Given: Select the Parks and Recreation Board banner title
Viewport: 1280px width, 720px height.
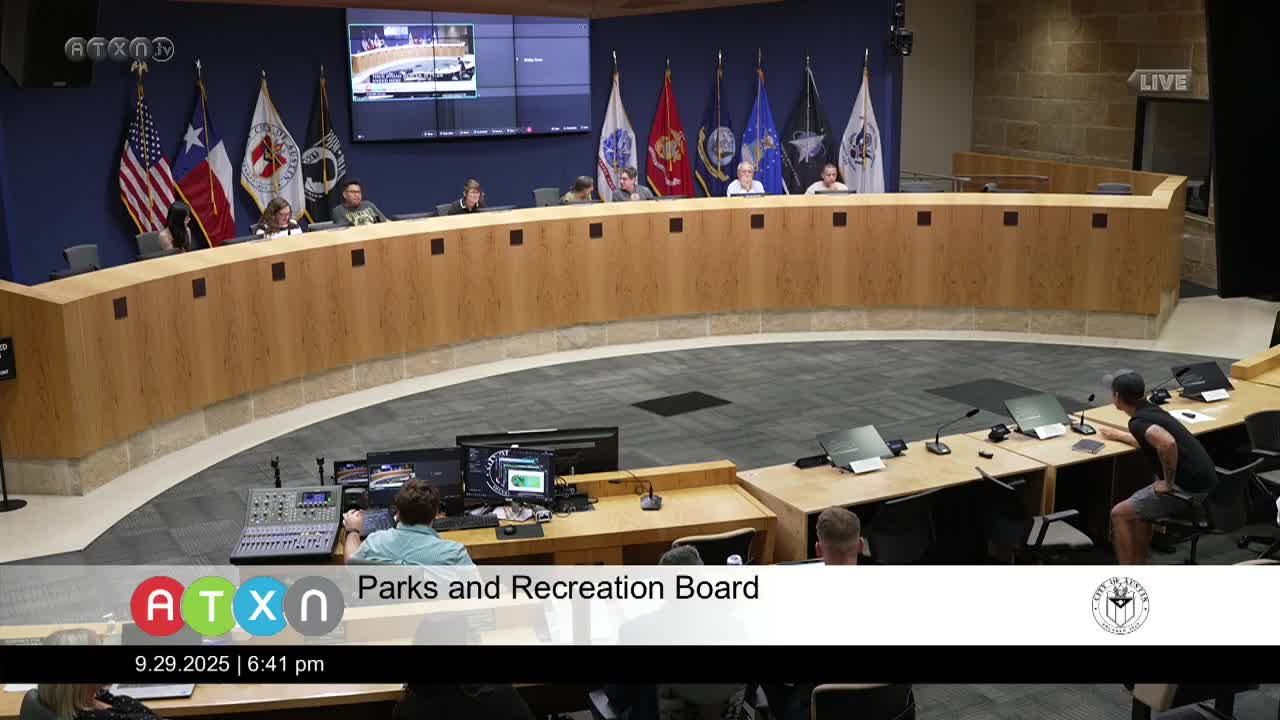Looking at the screenshot, I should point(558,588).
